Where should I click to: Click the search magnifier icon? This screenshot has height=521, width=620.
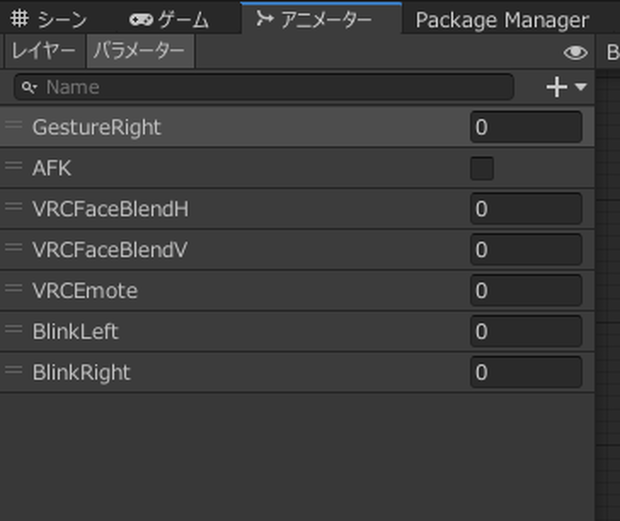coord(29,87)
